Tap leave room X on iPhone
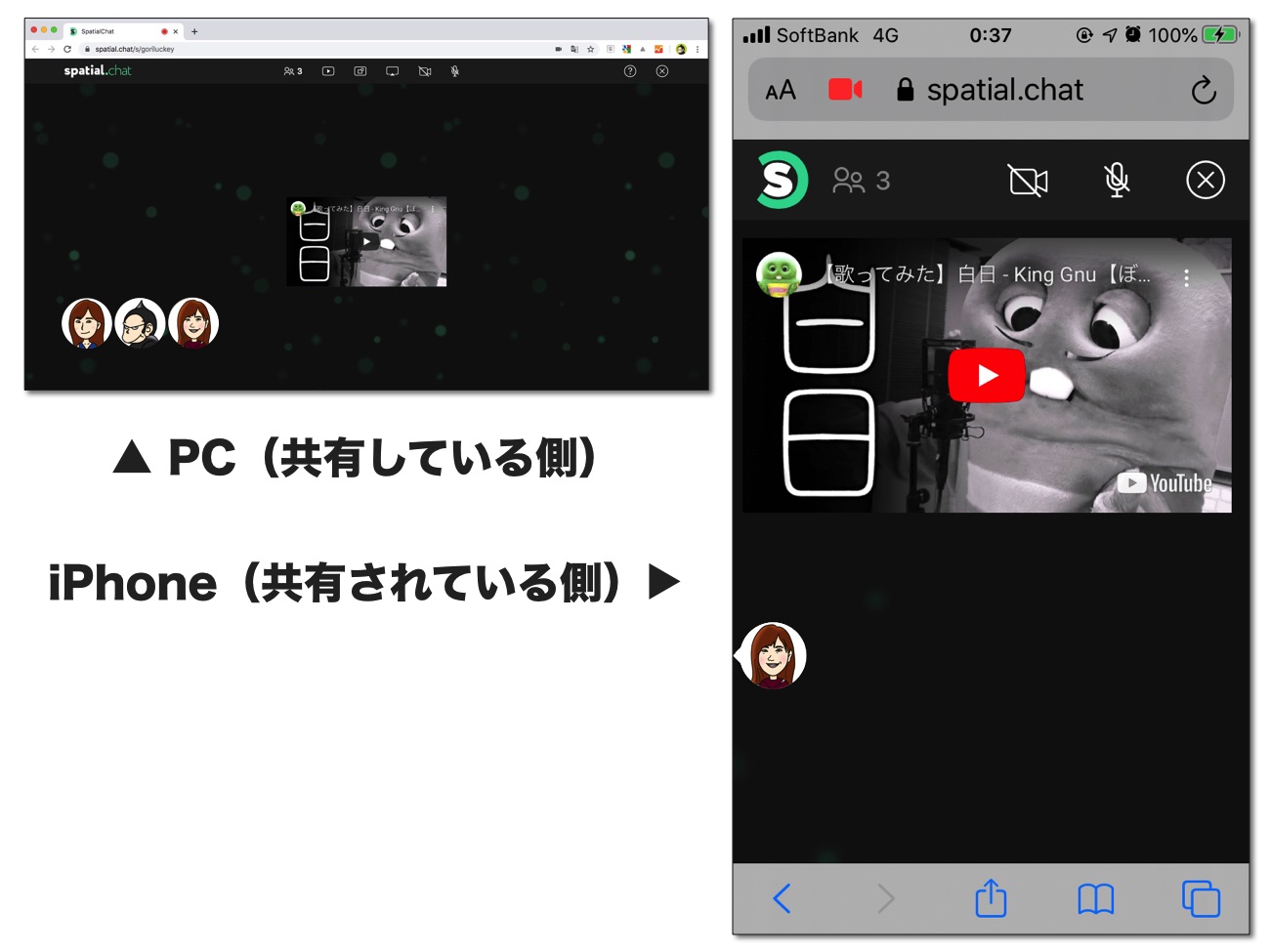 tap(1206, 181)
